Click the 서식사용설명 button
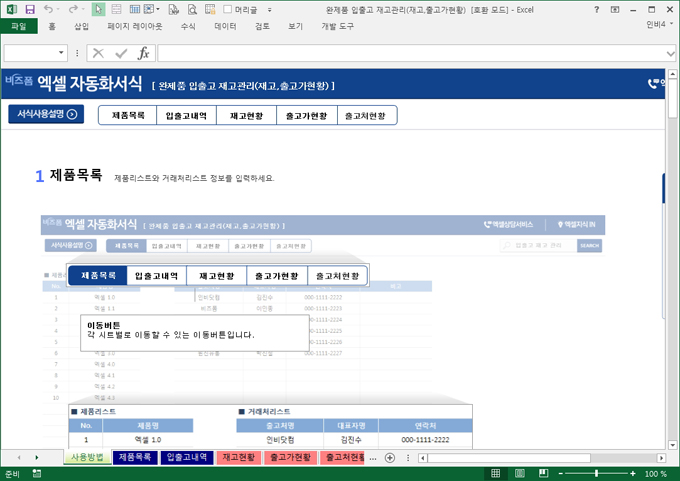Viewport: 680px width, 481px height. (x=46, y=114)
